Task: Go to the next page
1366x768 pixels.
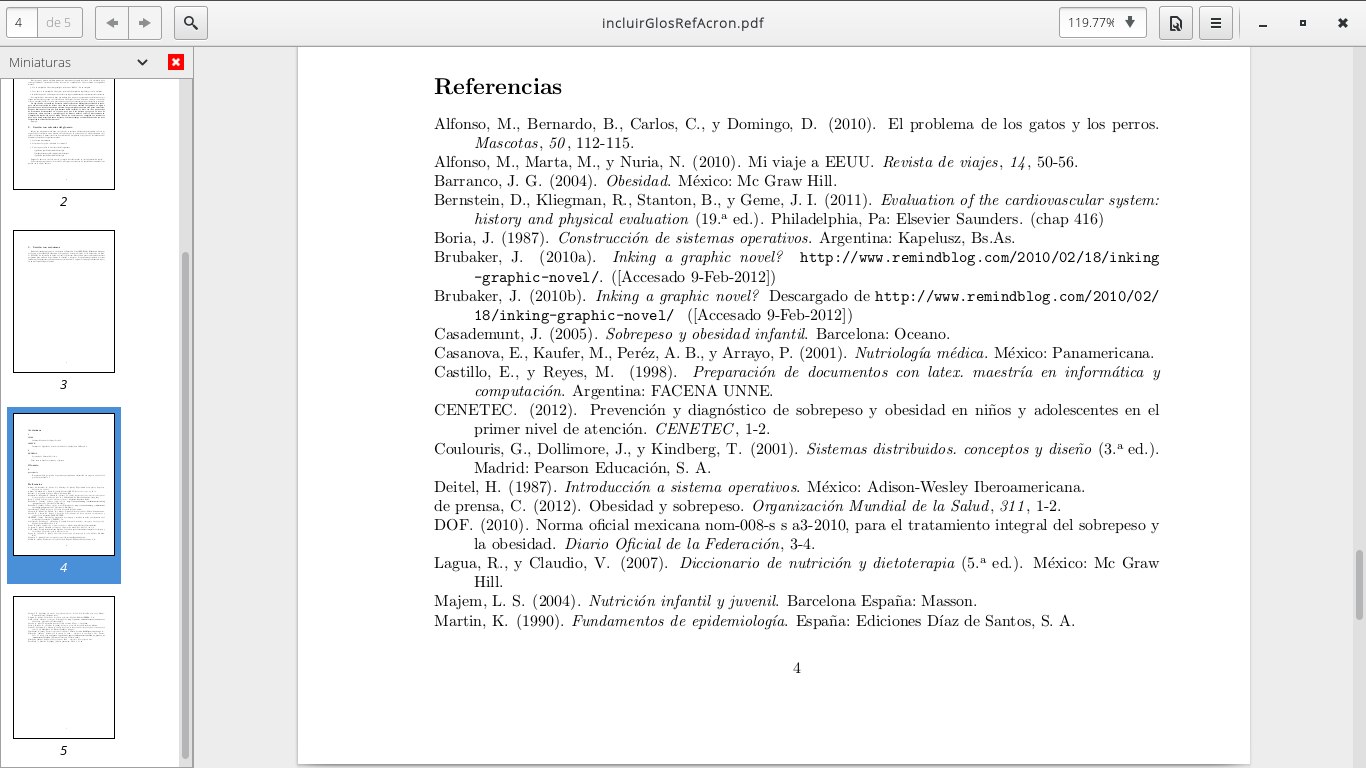Action: [x=145, y=22]
